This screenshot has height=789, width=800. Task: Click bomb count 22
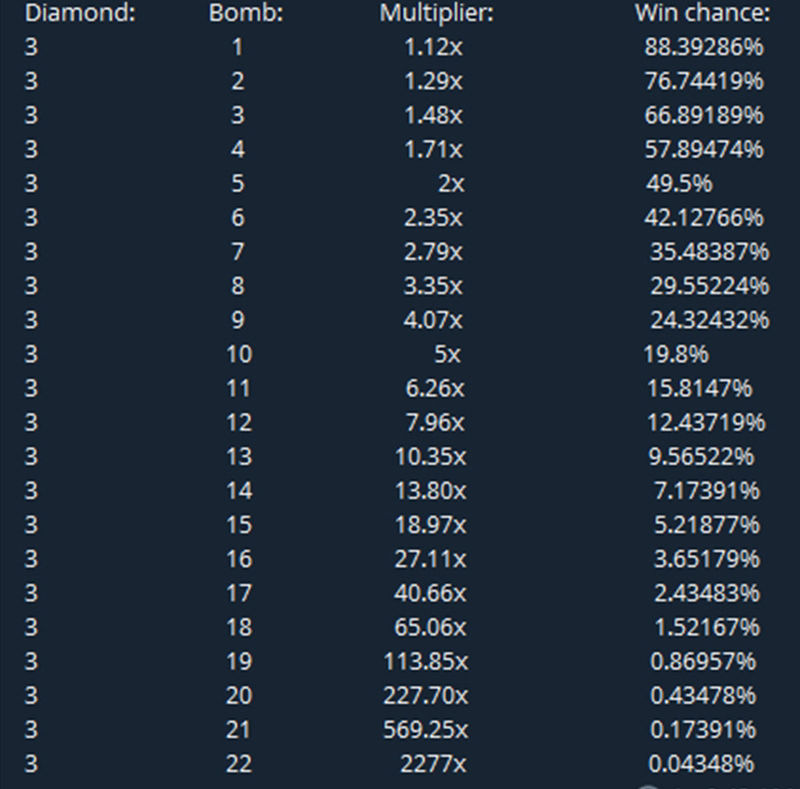[239, 765]
